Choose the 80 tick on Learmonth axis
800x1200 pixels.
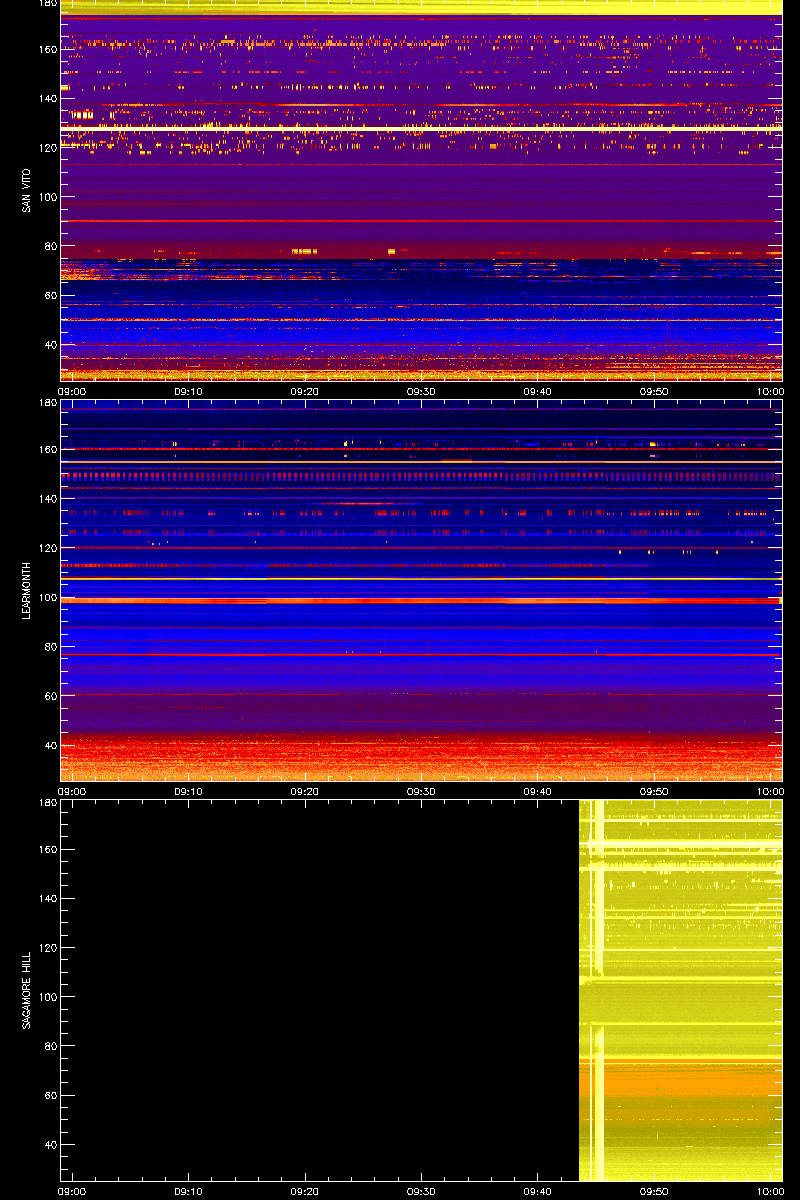tap(49, 646)
